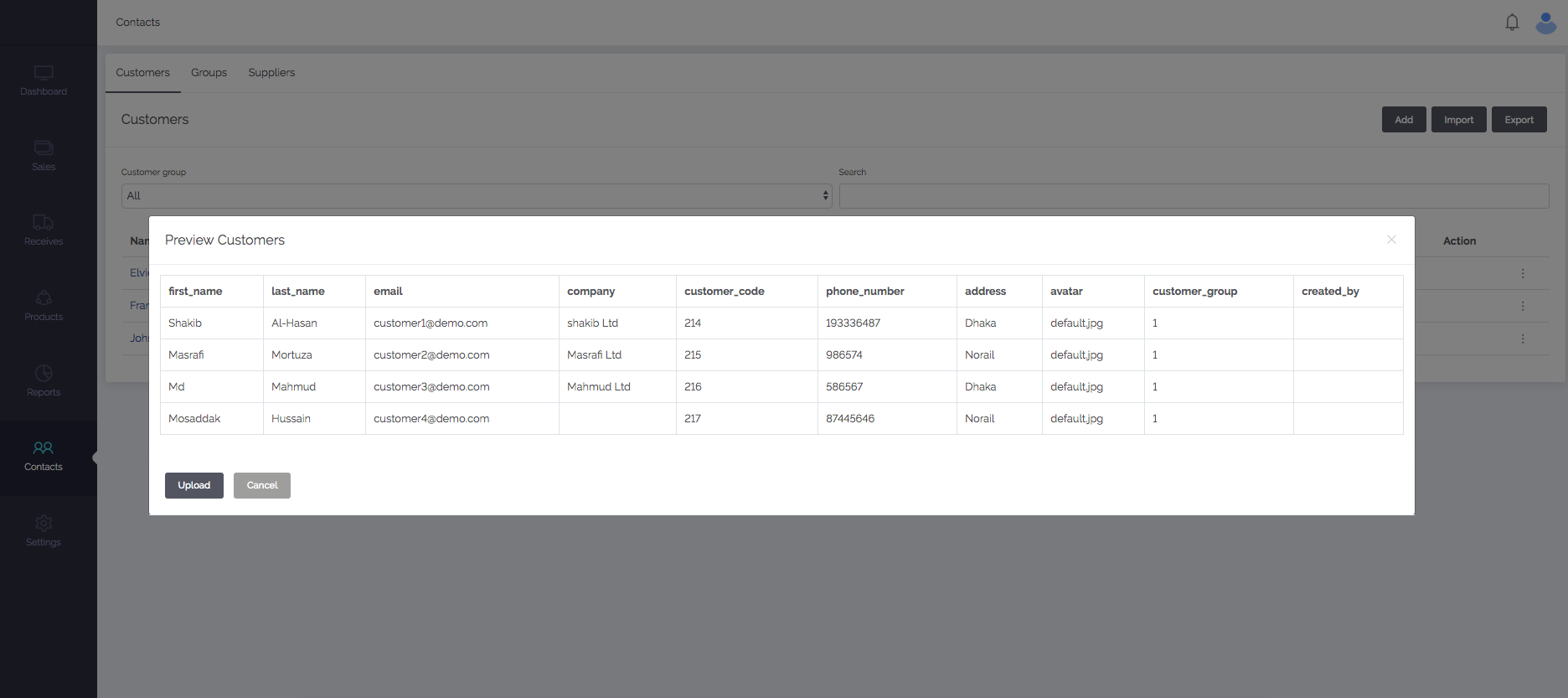Open Settings in the sidebar
Viewport: 1568px width, 698px height.
44,531
